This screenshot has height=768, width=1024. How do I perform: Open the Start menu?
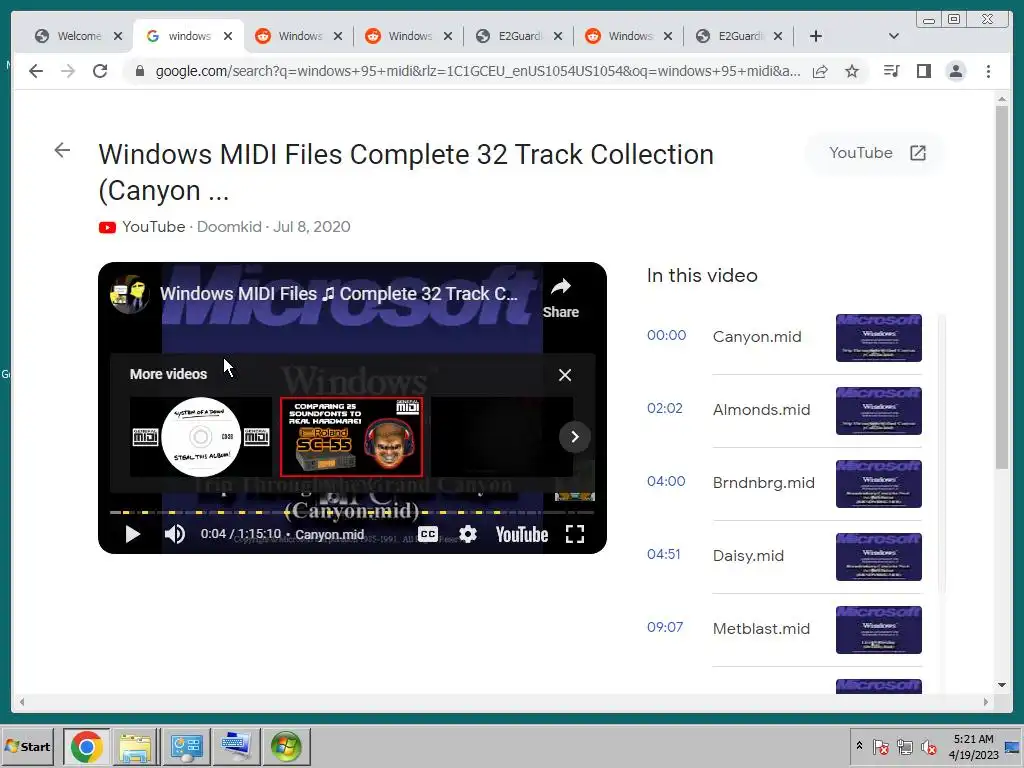(x=27, y=746)
